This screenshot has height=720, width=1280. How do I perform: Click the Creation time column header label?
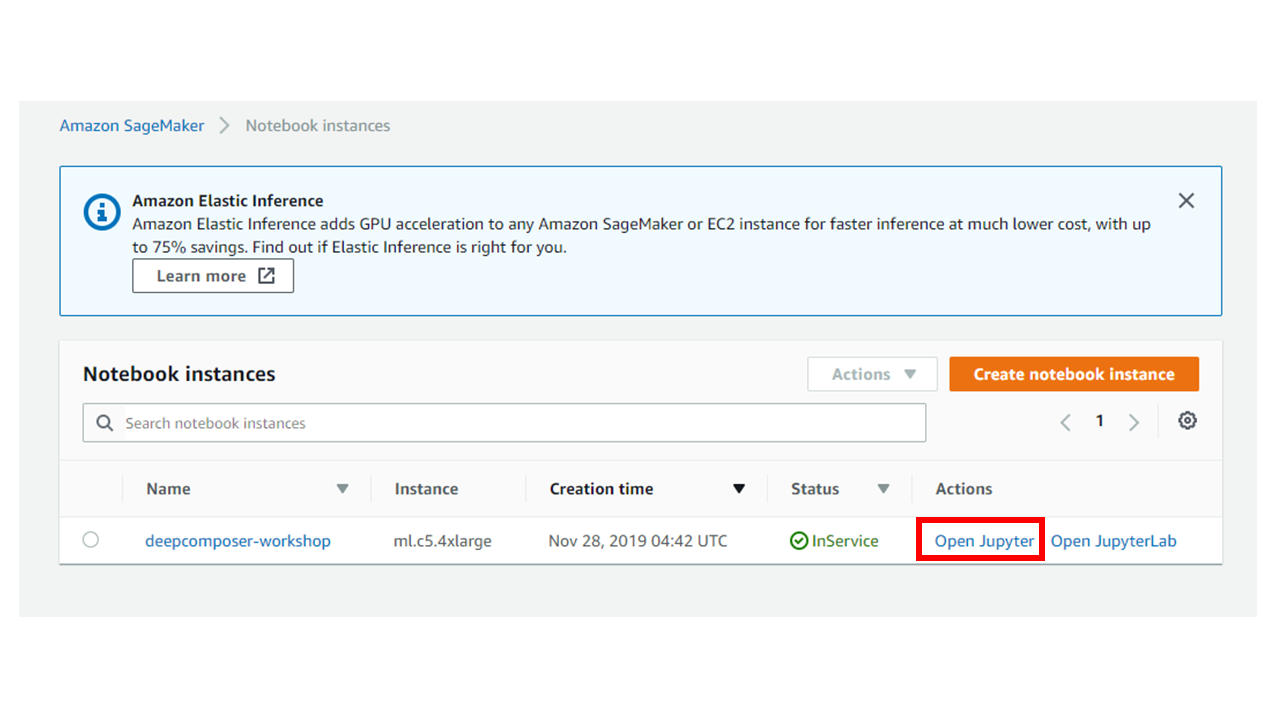pos(601,489)
